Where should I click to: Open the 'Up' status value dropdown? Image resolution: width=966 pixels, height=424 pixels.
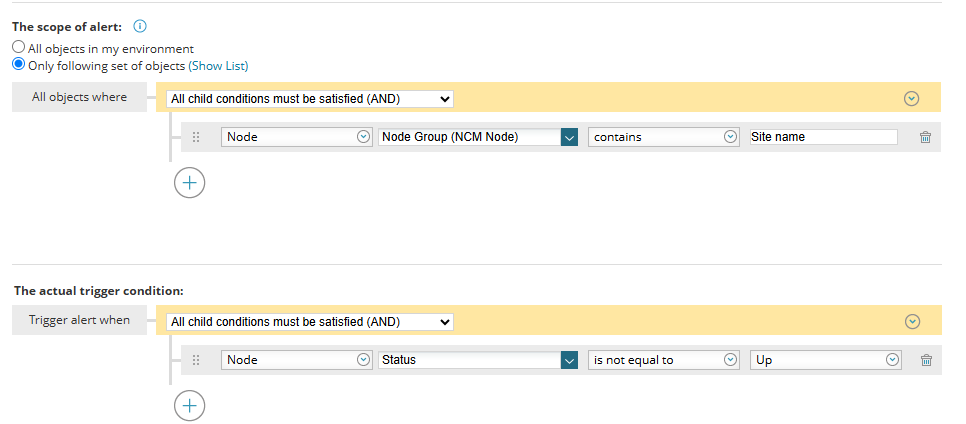click(x=826, y=360)
